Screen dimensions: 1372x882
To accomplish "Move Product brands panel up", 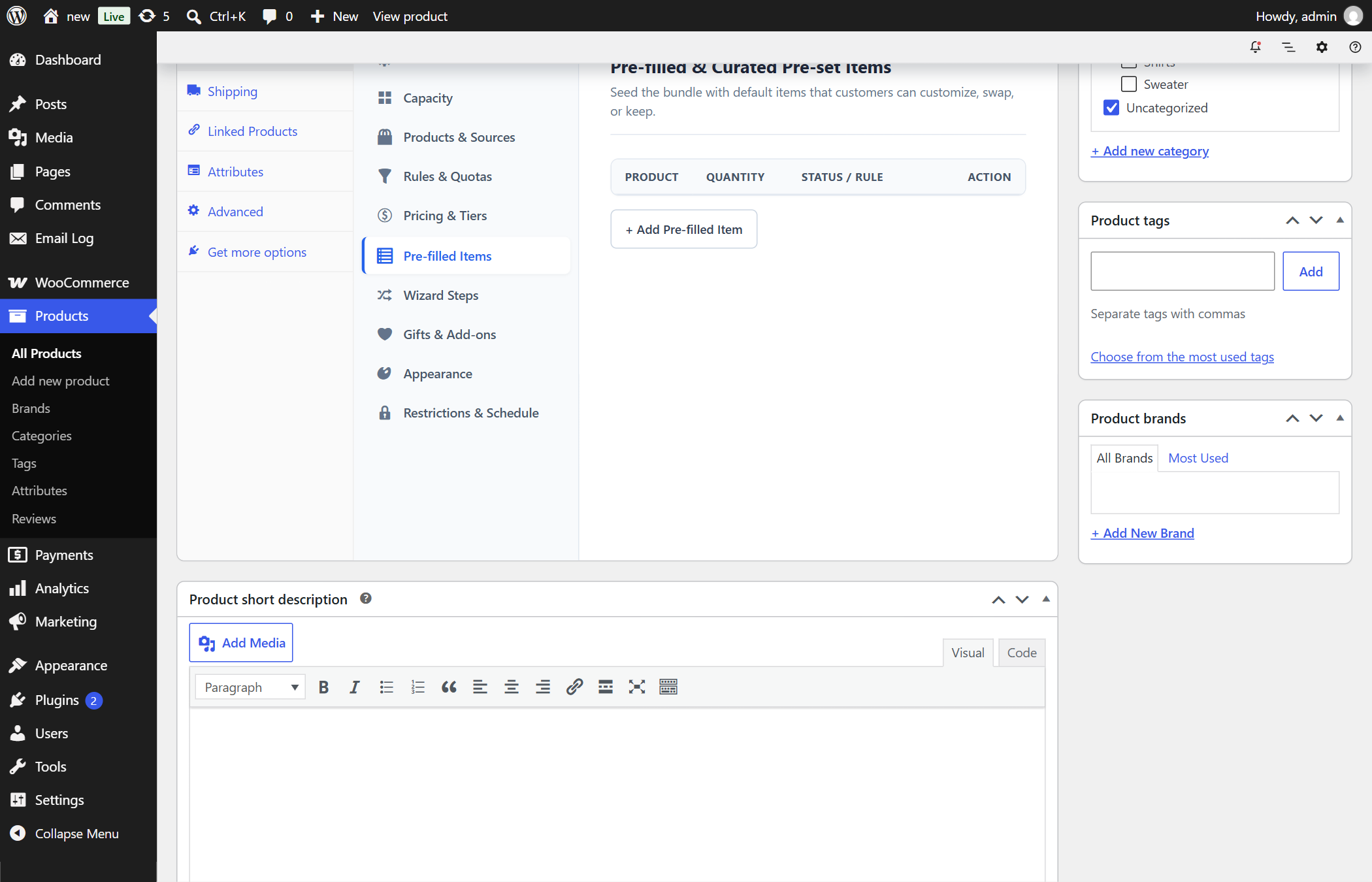I will point(1292,419).
